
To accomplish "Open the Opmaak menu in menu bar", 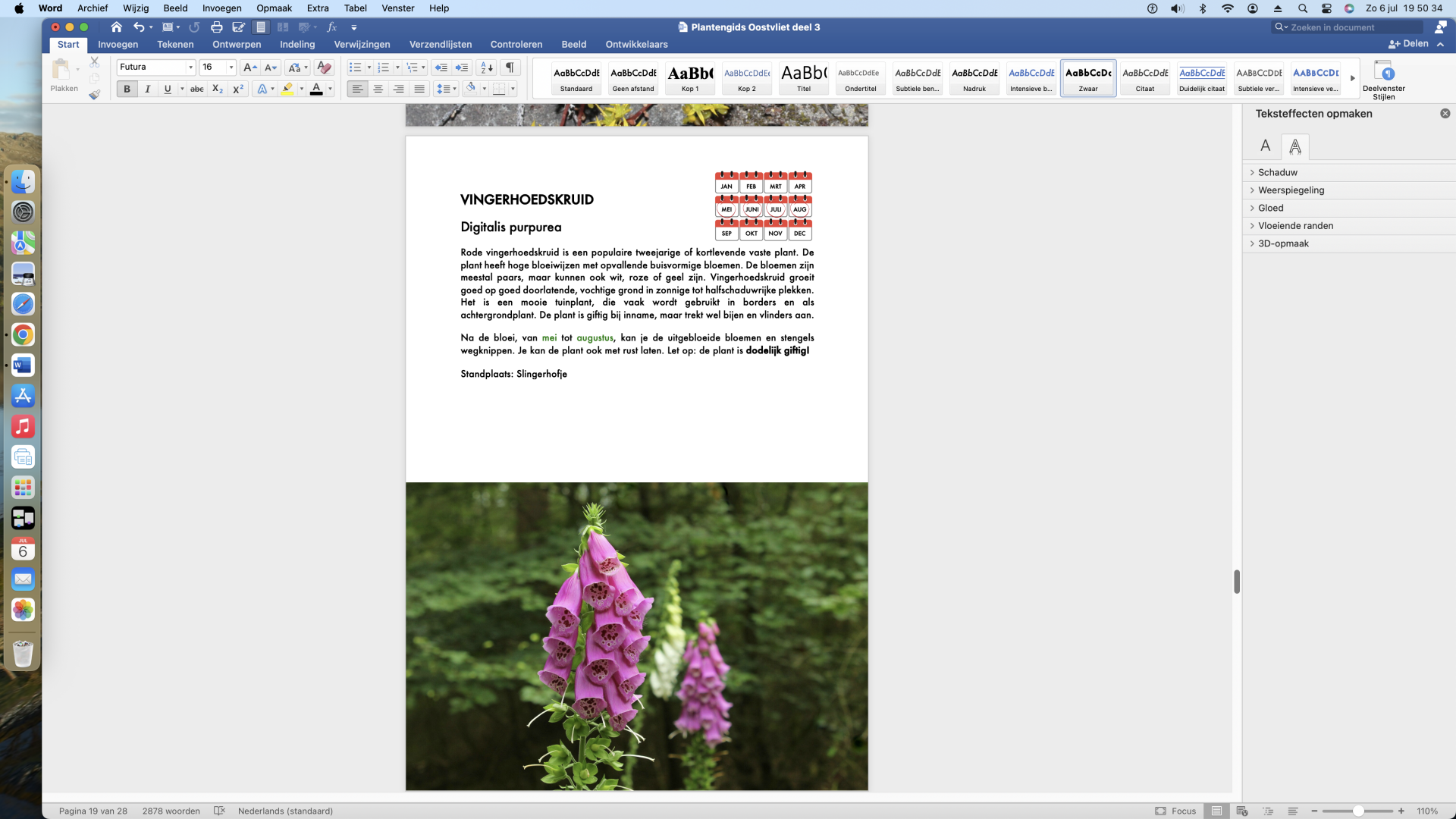I will click(274, 8).
